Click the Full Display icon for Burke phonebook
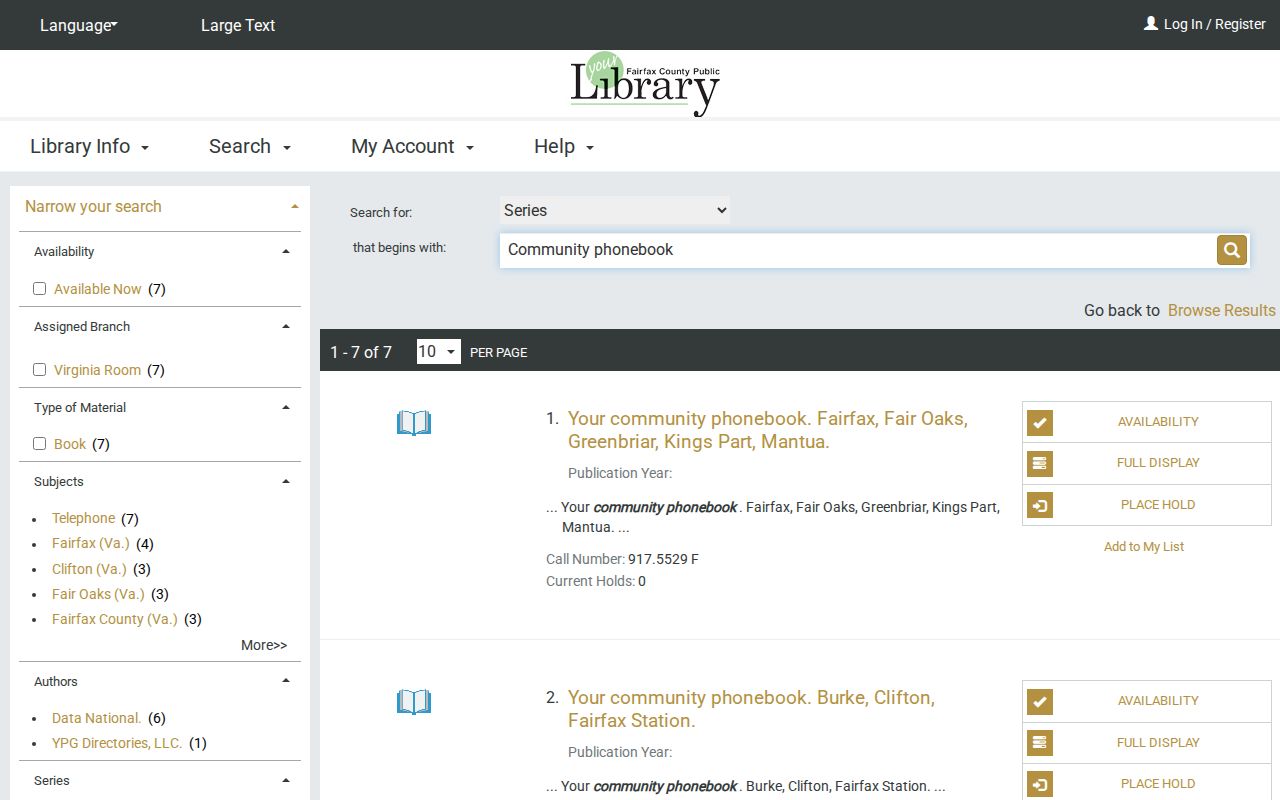1280x800 pixels. point(1040,742)
